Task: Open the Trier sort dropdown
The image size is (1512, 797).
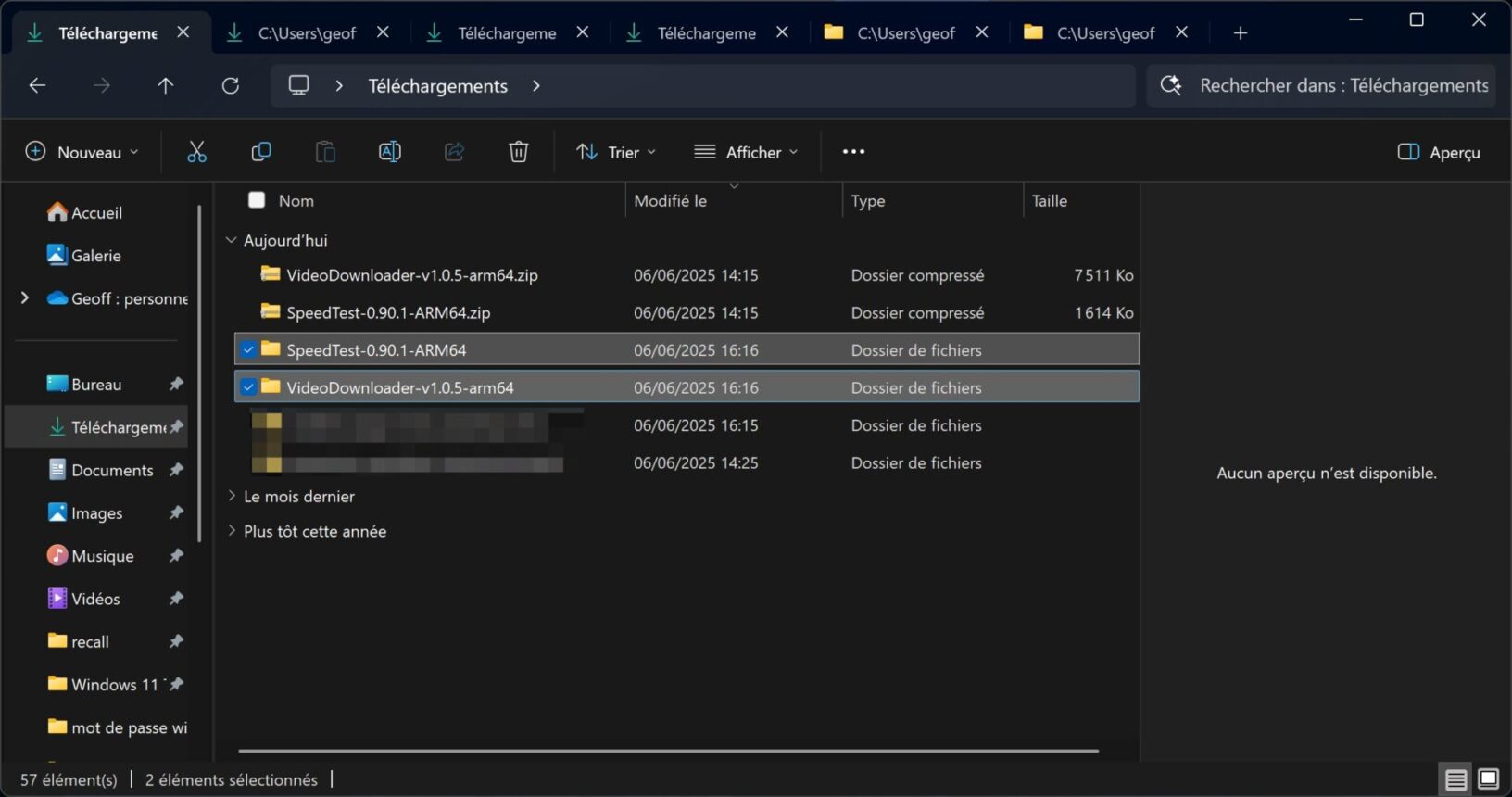Action: pos(616,152)
